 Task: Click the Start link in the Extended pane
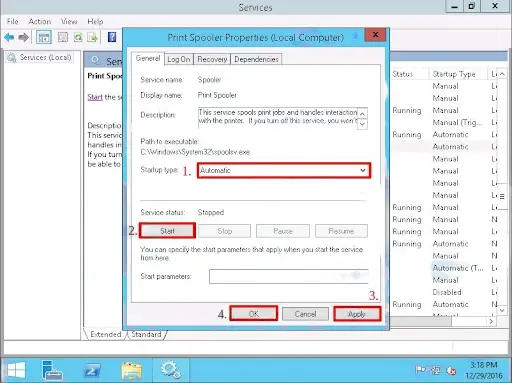click(95, 97)
